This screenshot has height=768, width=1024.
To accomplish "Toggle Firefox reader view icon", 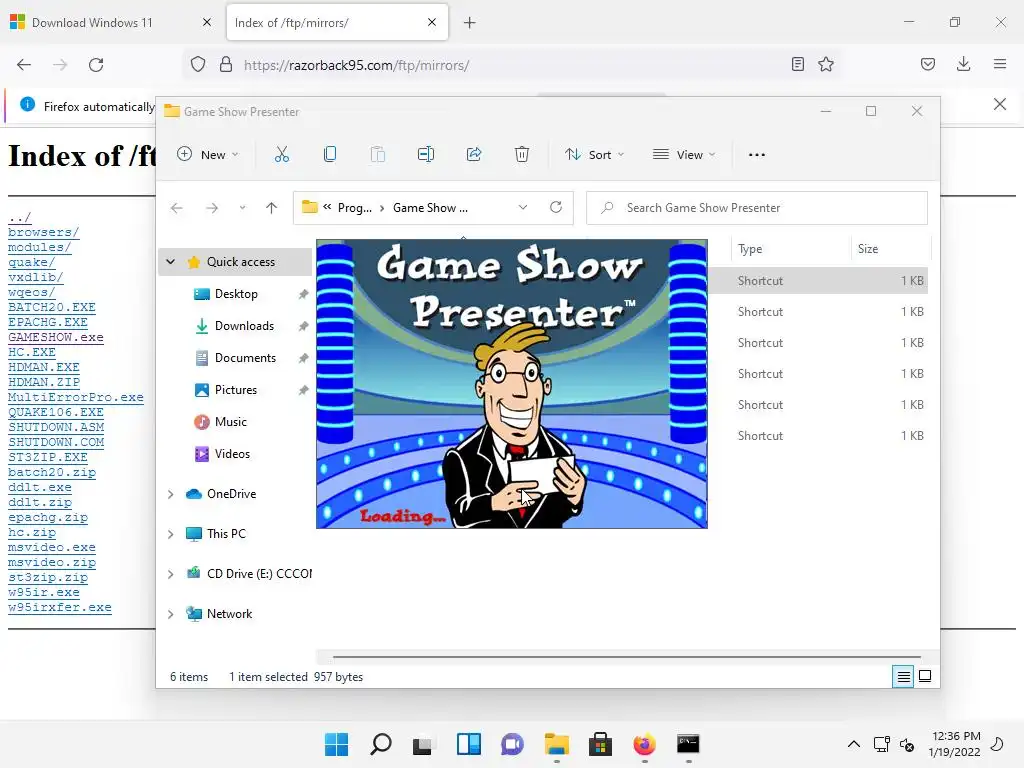I will click(x=797, y=64).
